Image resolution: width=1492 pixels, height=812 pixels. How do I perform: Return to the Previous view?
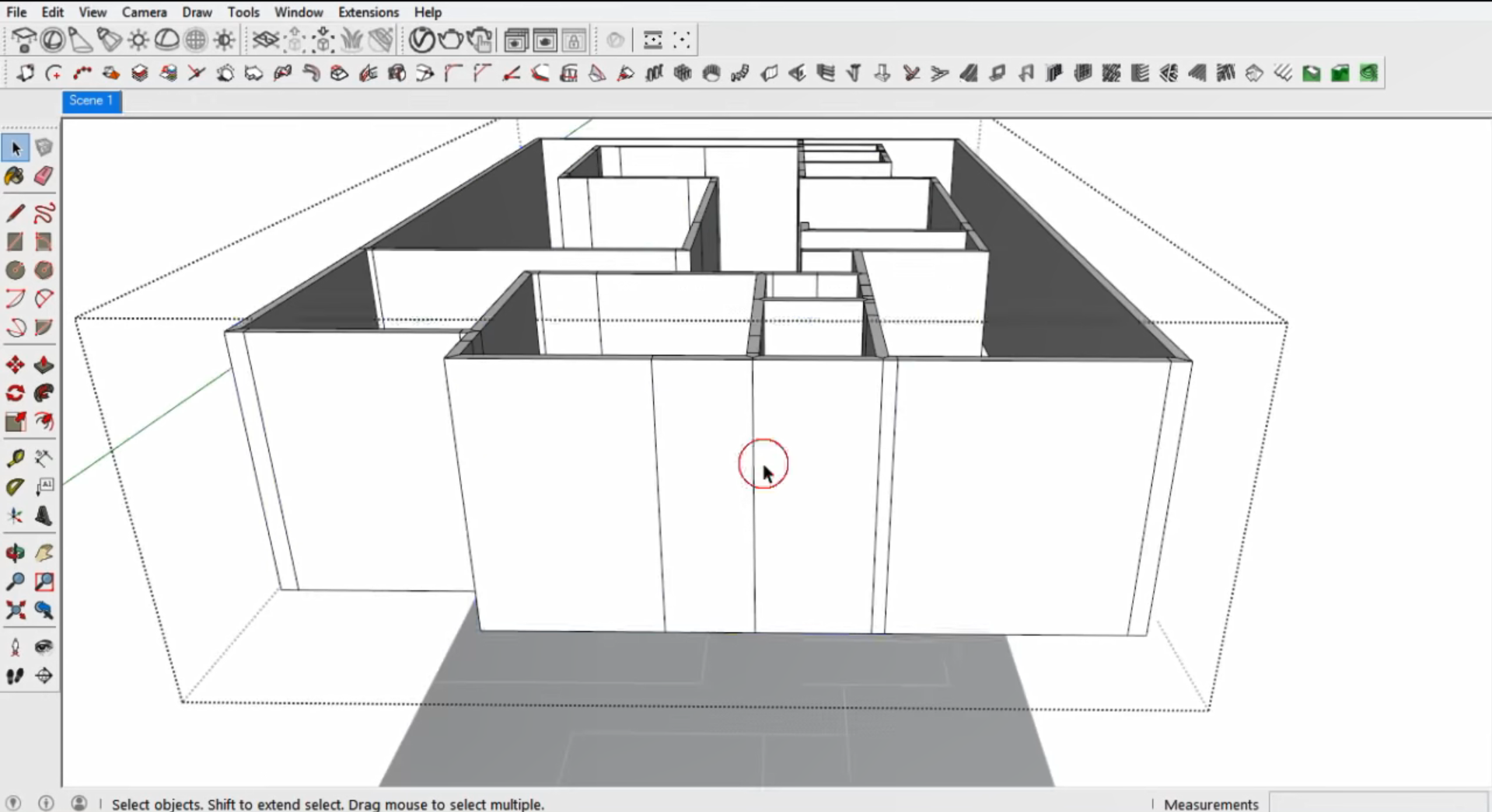point(44,610)
